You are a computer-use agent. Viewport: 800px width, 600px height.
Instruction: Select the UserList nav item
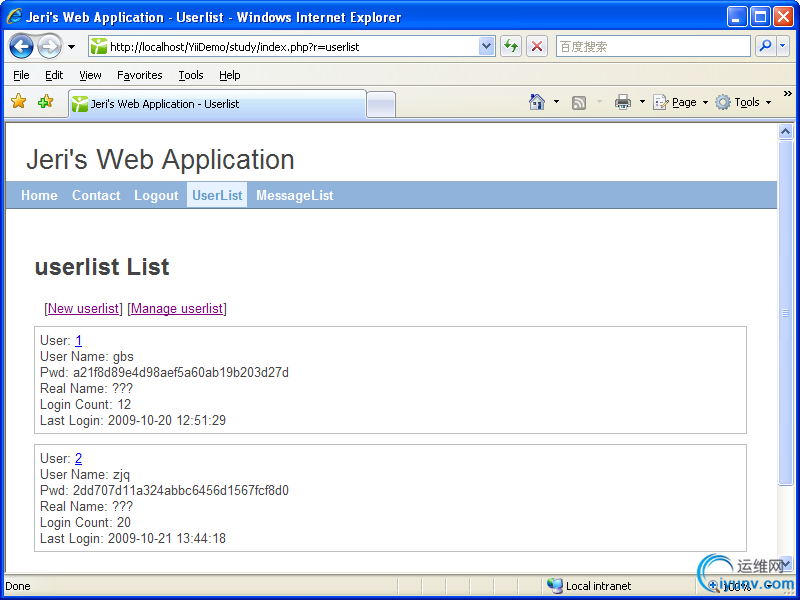pos(217,195)
